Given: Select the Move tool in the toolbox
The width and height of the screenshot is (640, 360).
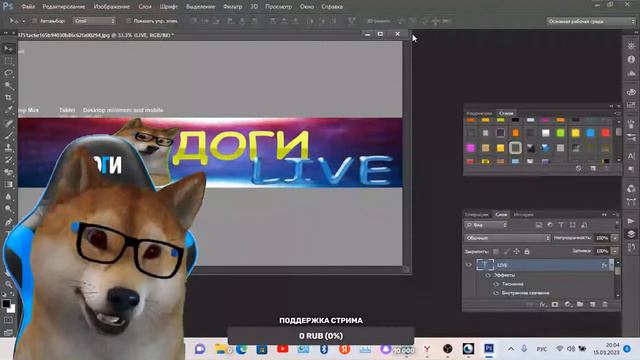Looking at the screenshot, I should (9, 49).
